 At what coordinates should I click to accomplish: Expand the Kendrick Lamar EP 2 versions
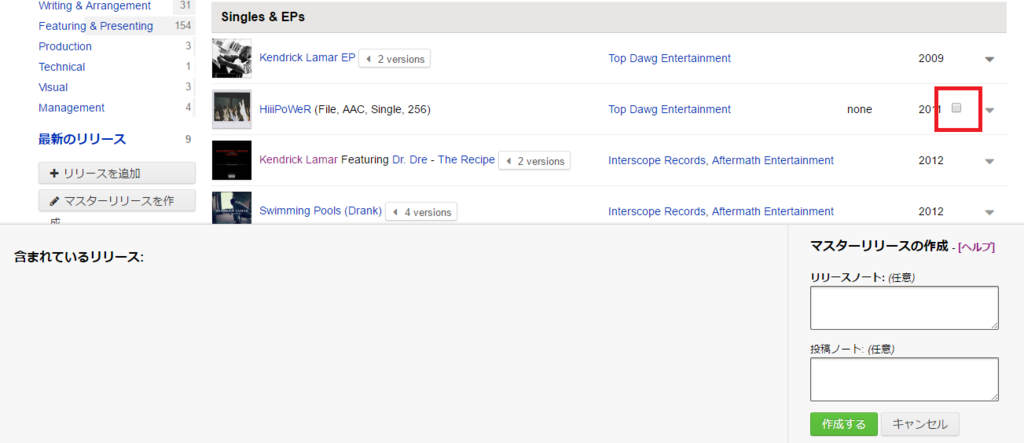394,59
